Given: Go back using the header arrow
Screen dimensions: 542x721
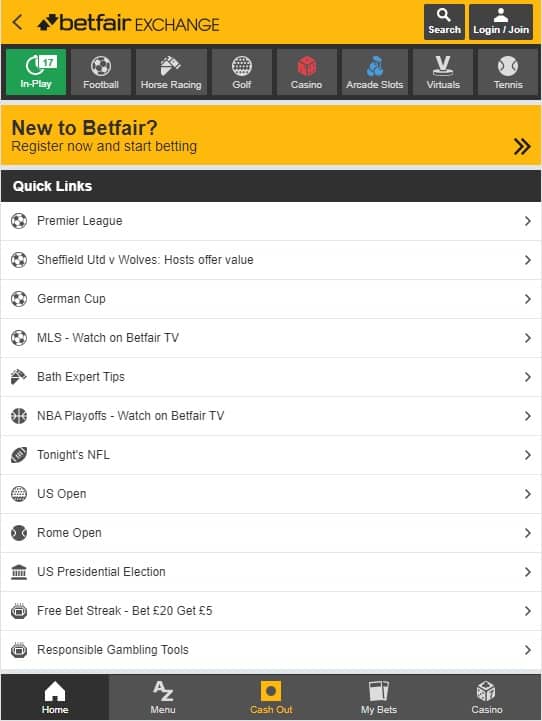Looking at the screenshot, I should [17, 22].
